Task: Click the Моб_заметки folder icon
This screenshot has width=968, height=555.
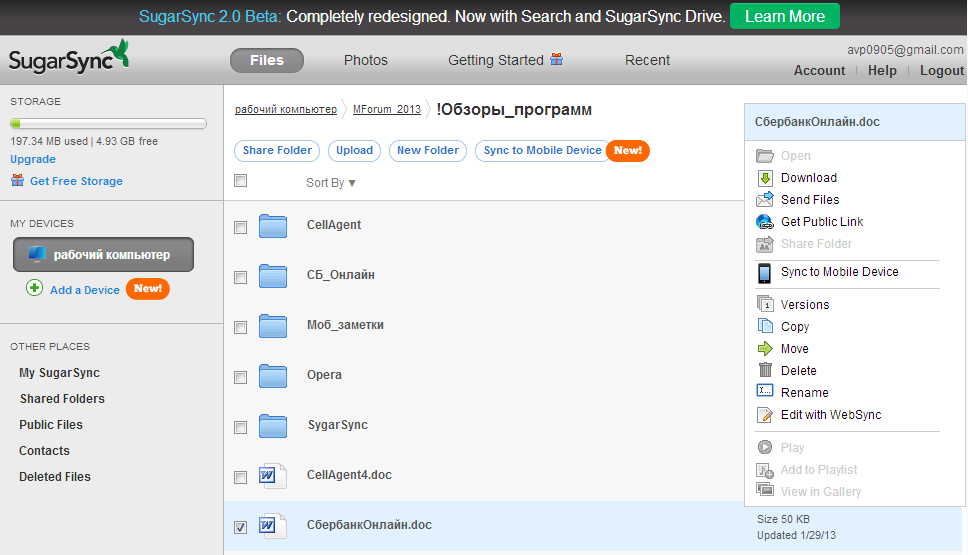Action: [273, 326]
